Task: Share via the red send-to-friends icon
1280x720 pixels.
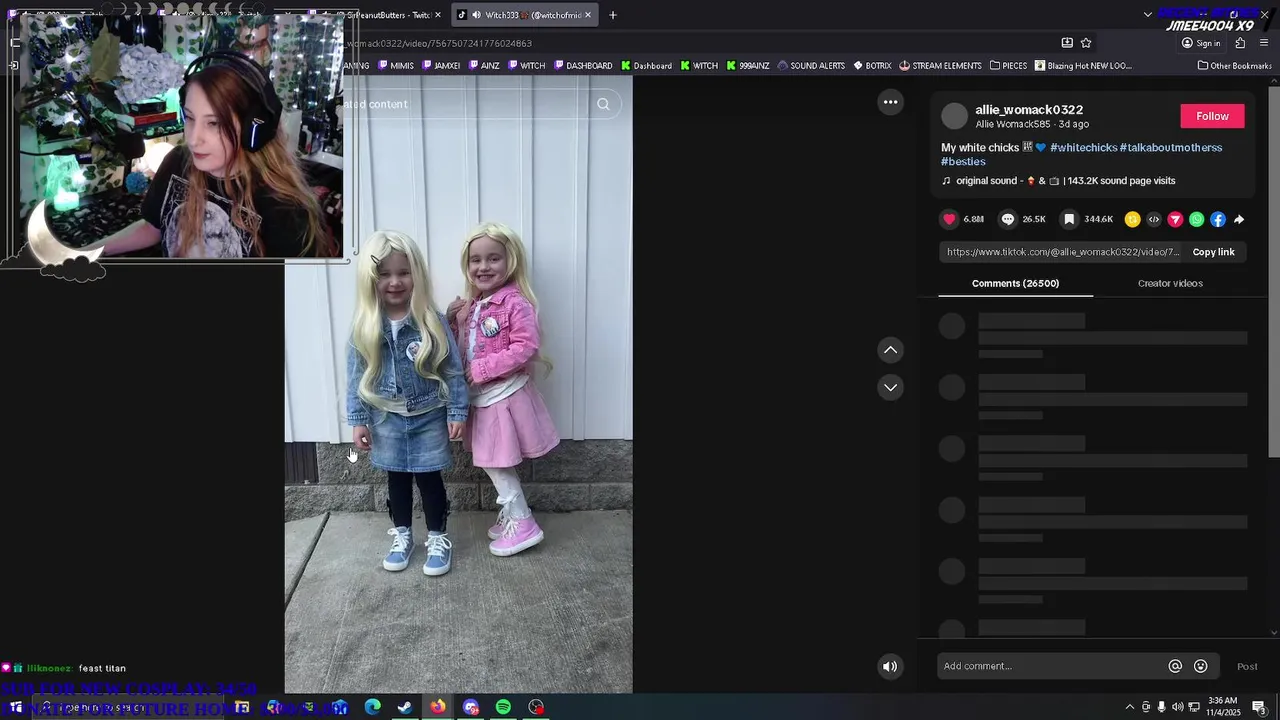Action: click(x=1175, y=219)
